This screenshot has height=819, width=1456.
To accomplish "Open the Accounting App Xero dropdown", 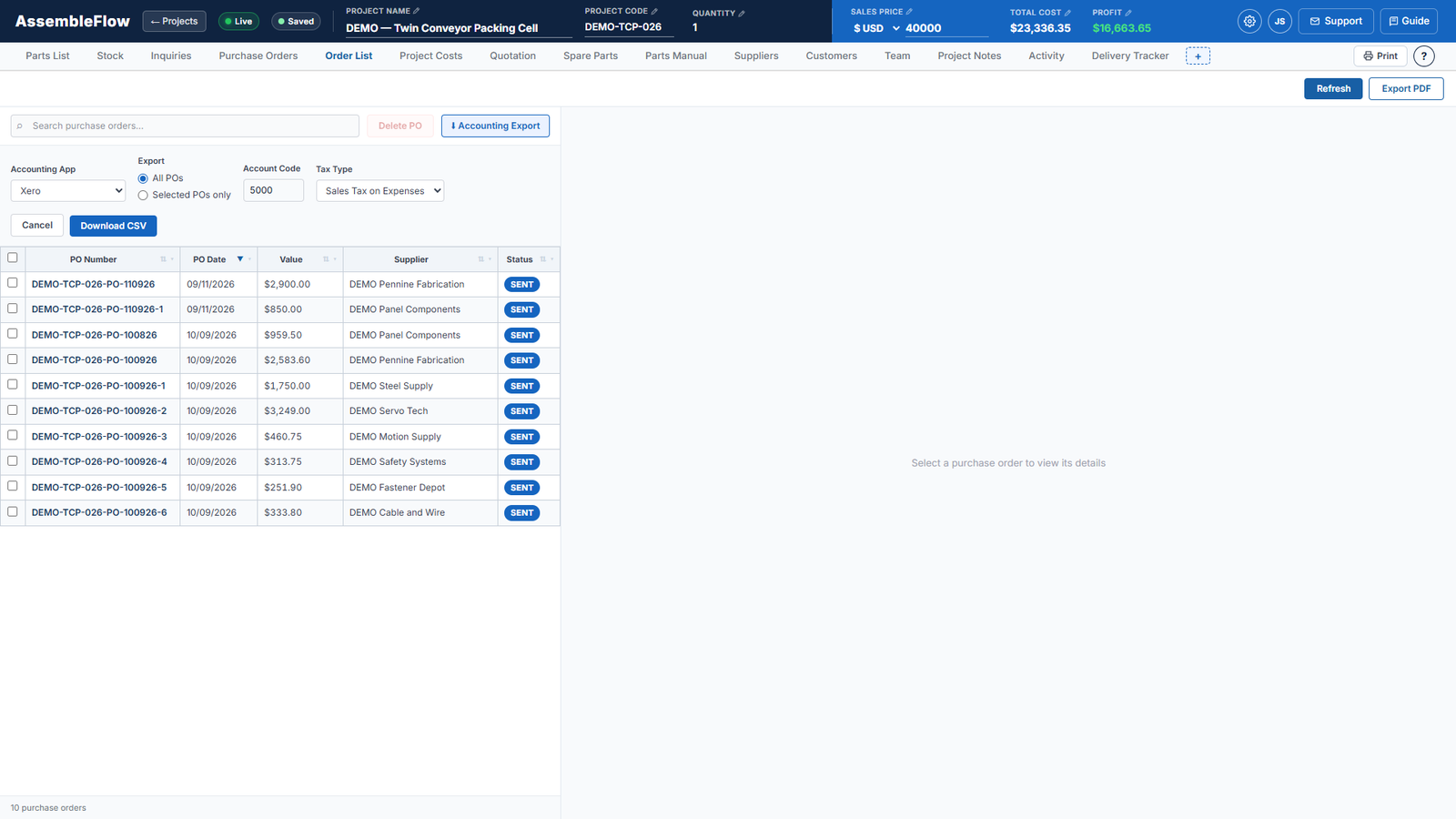I will pos(68,191).
